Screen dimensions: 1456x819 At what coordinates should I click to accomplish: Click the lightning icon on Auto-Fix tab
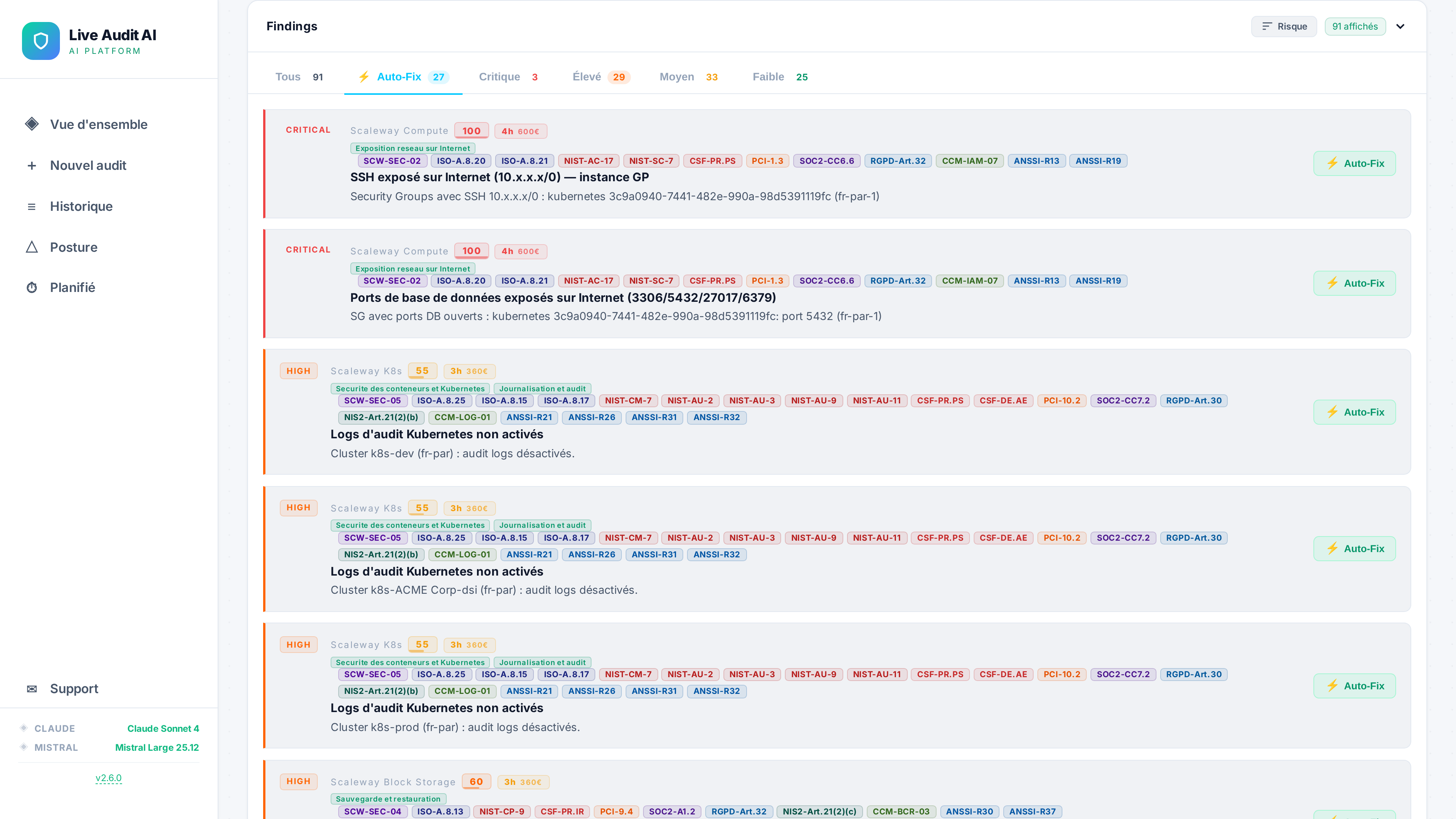pos(364,77)
